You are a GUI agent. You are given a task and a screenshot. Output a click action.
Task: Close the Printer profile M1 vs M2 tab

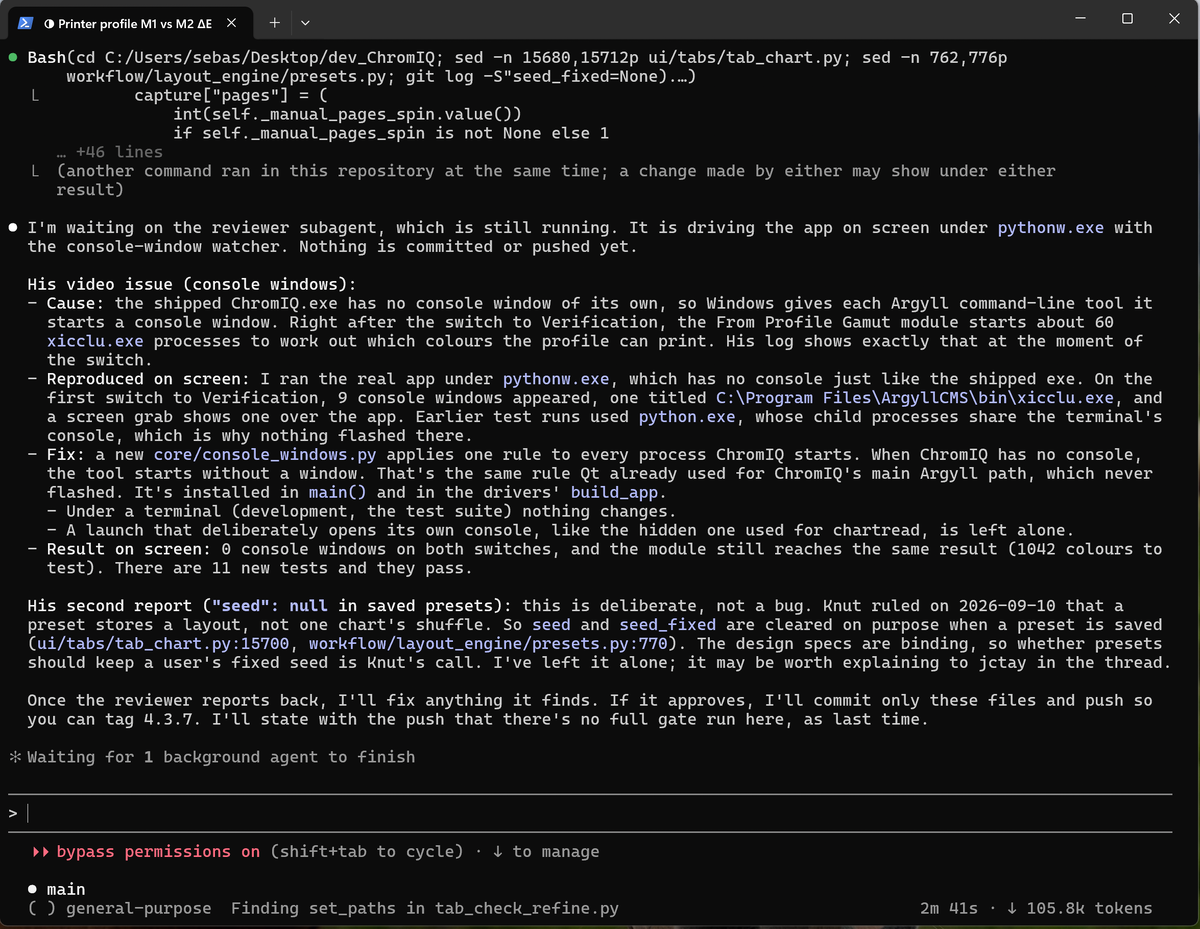click(x=231, y=22)
